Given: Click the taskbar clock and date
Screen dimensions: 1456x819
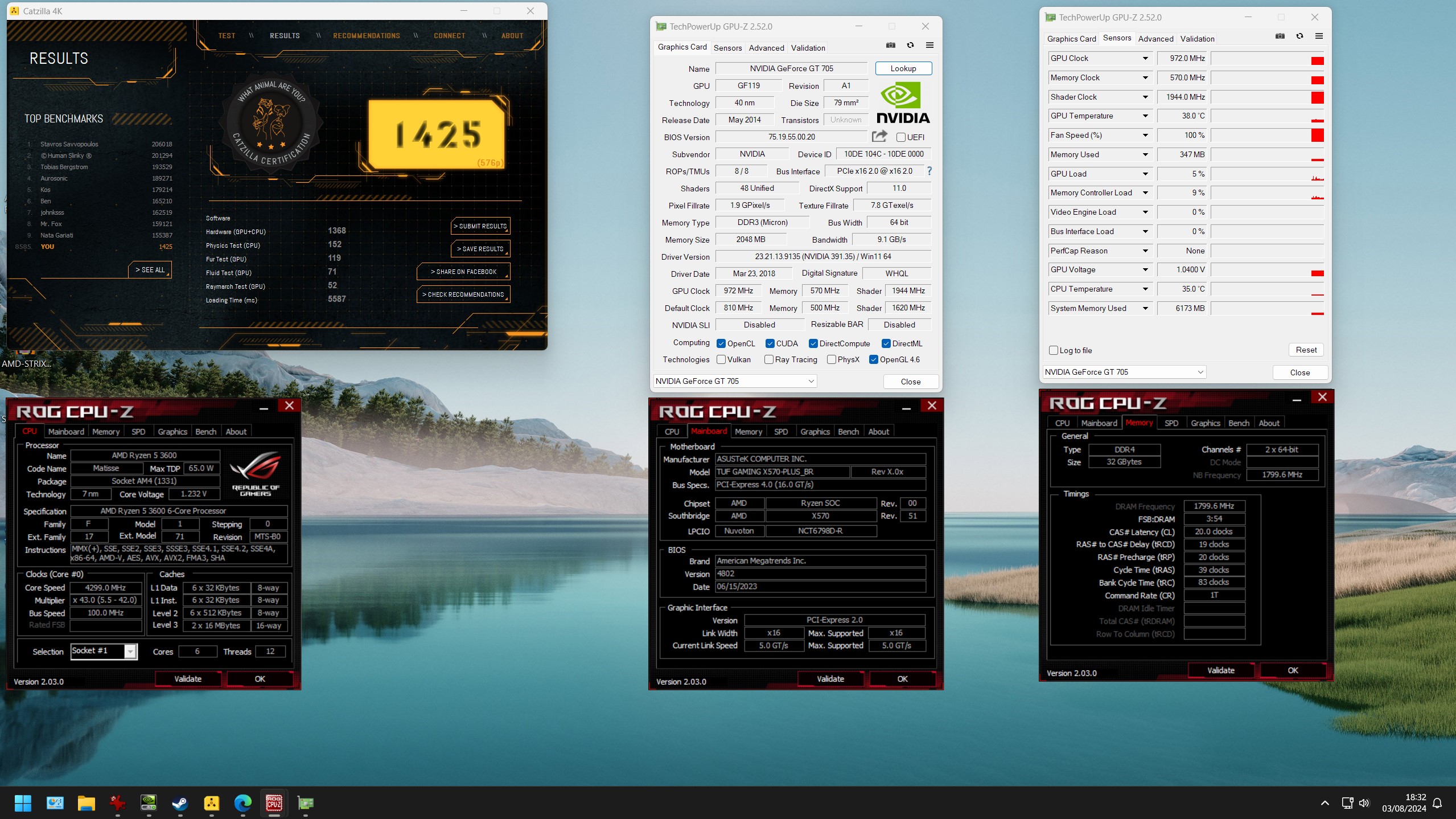Looking at the screenshot, I should pyautogui.click(x=1404, y=803).
